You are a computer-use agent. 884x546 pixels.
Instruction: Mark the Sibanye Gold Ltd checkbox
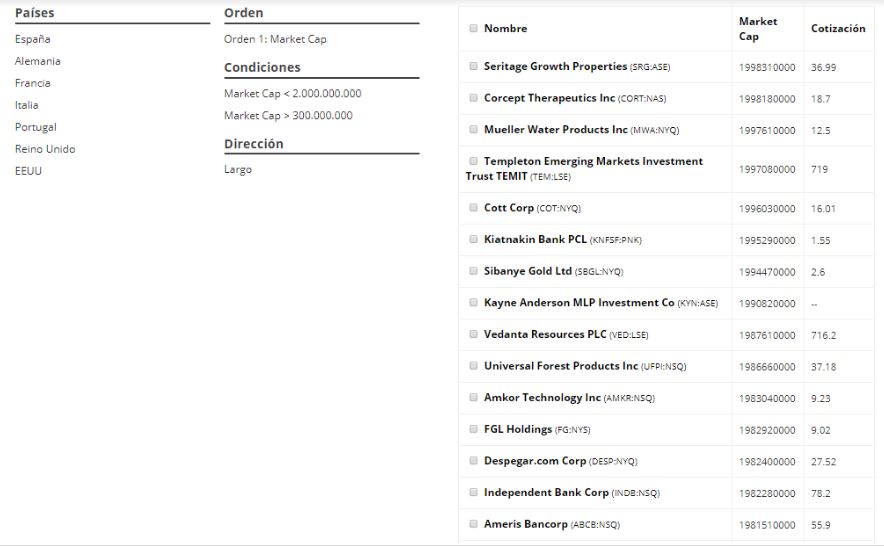pyautogui.click(x=474, y=271)
